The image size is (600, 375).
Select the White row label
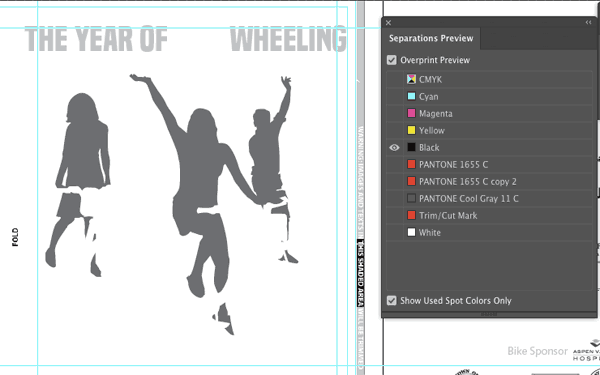430,233
